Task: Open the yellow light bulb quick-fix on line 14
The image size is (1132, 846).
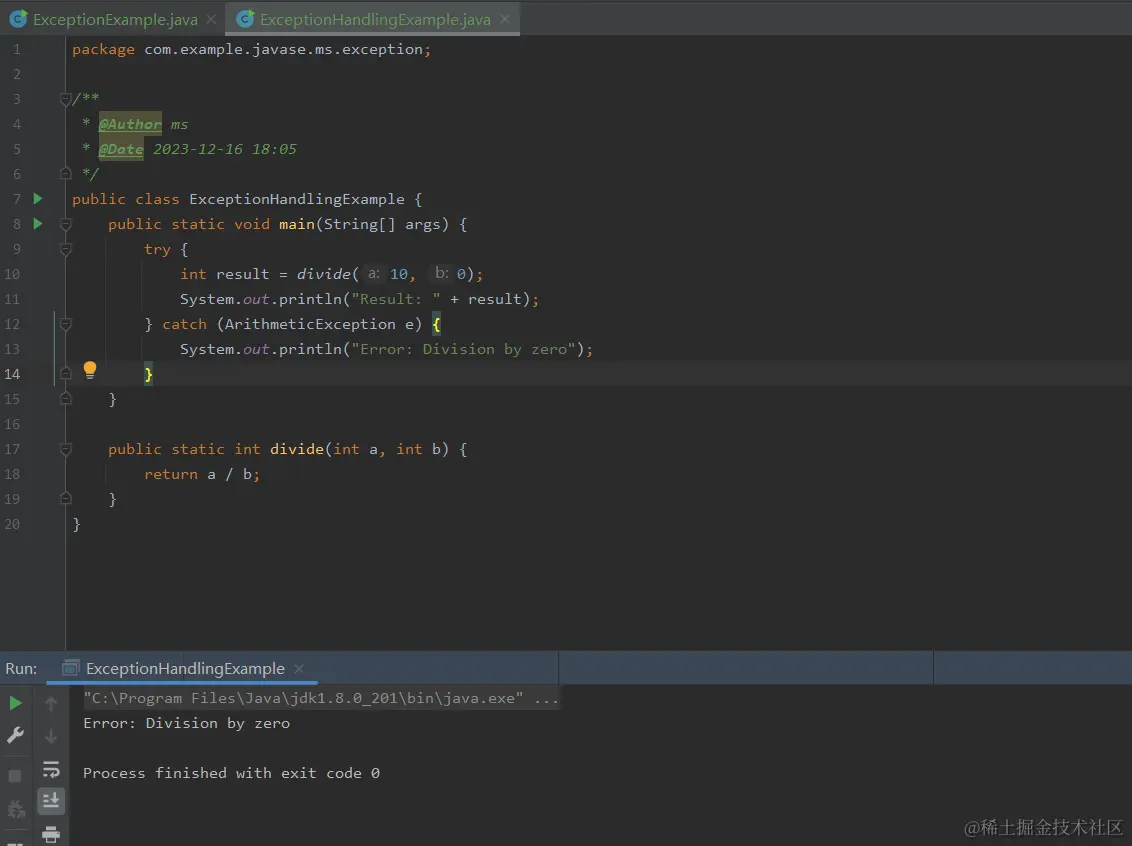Action: (90, 370)
